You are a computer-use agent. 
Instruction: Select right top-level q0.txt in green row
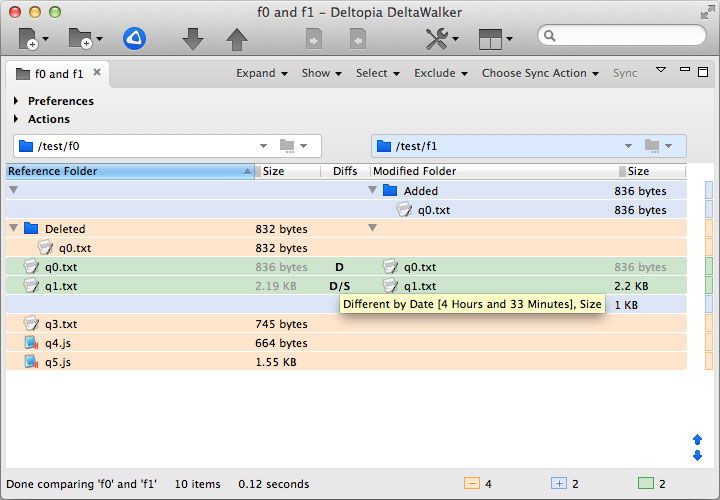click(x=420, y=267)
